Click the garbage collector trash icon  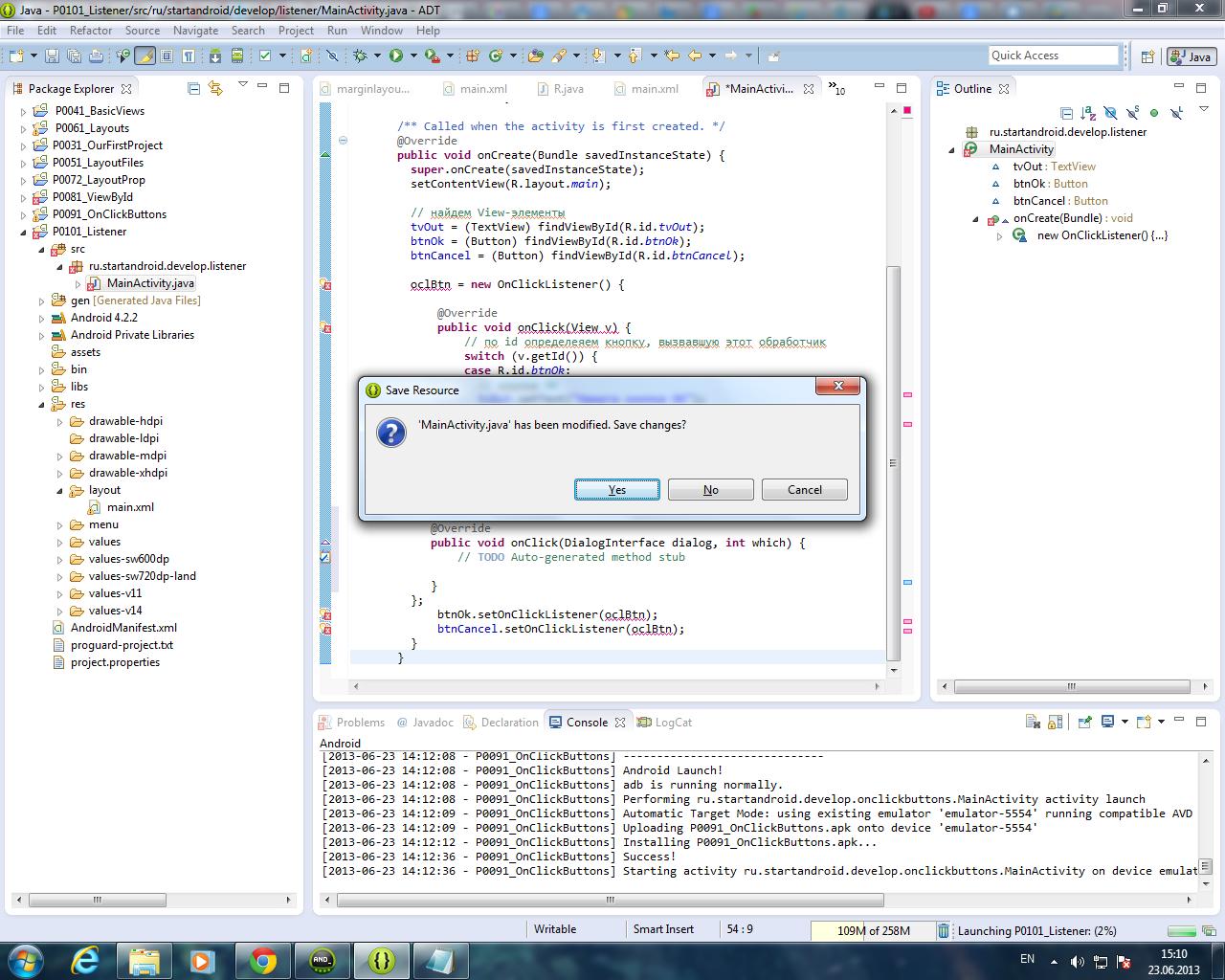coord(944,930)
